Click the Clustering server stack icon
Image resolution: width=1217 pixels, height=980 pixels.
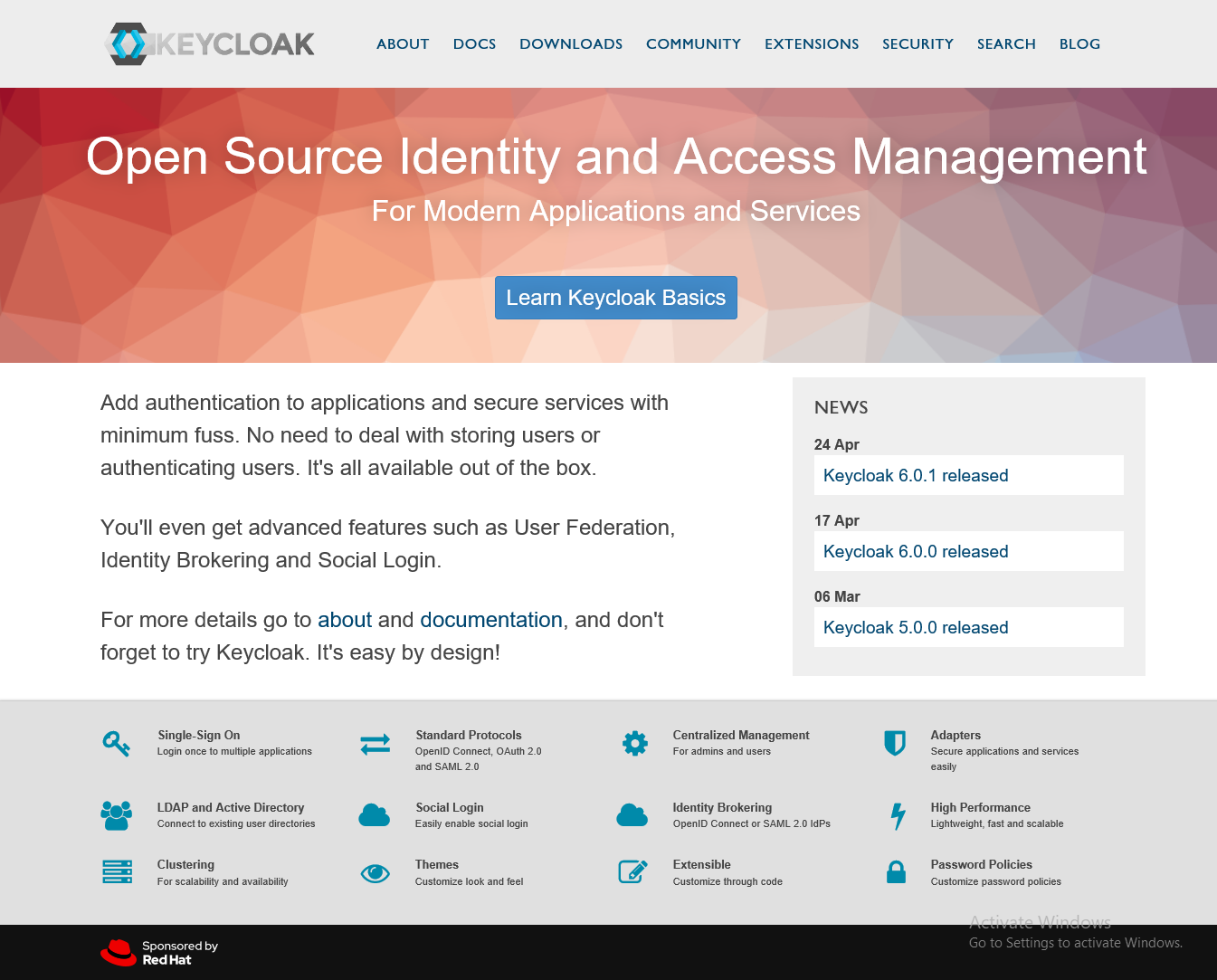(x=118, y=871)
